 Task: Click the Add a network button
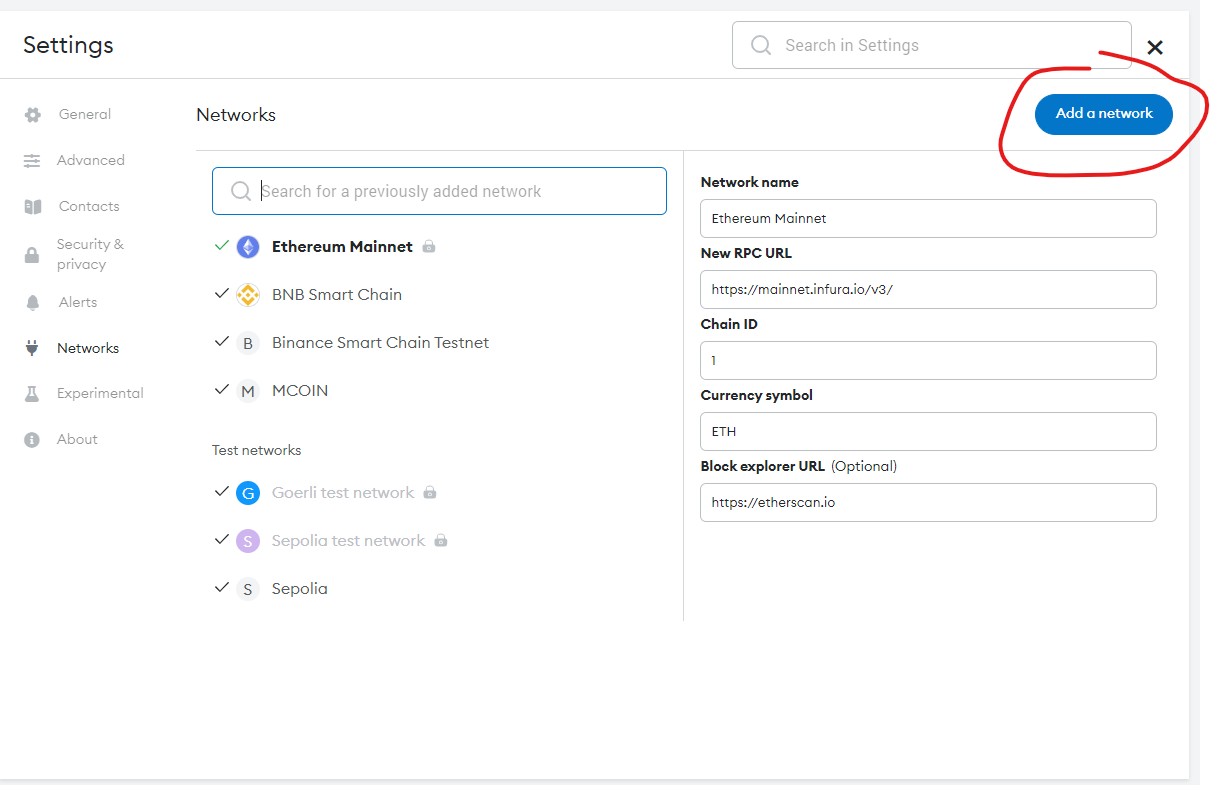pyautogui.click(x=1104, y=114)
